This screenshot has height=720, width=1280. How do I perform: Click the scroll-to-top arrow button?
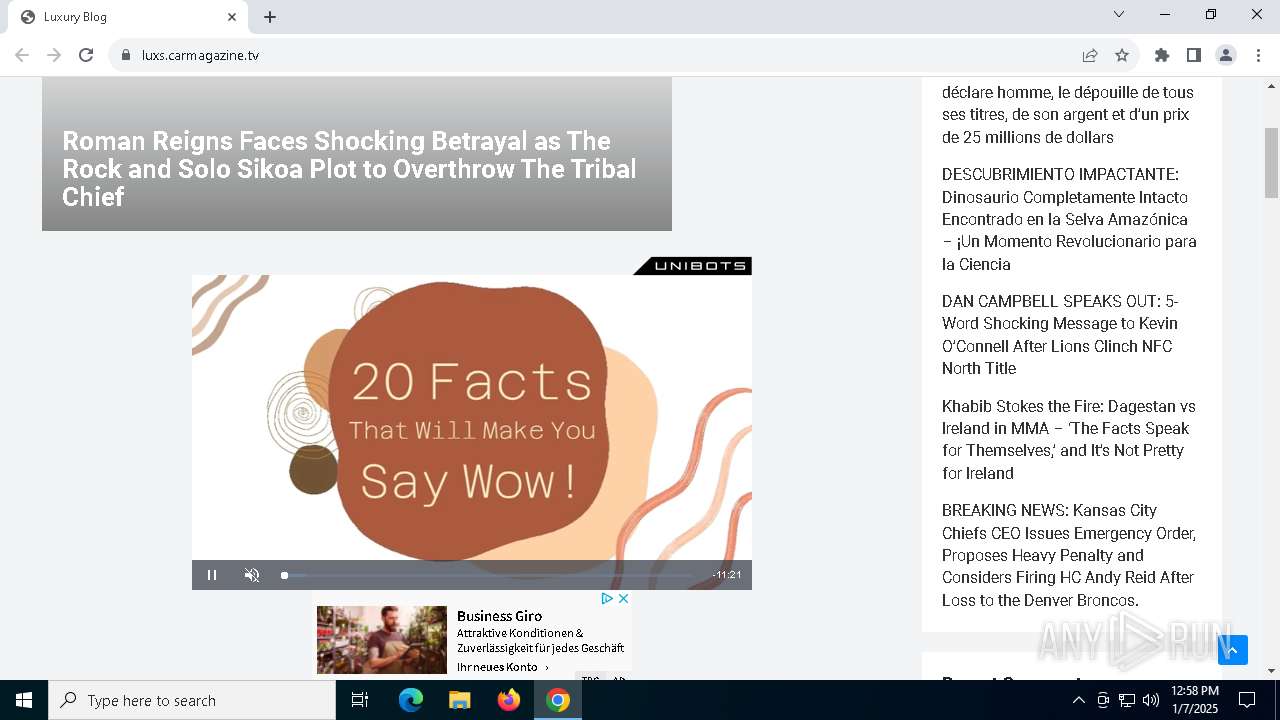tap(1233, 650)
